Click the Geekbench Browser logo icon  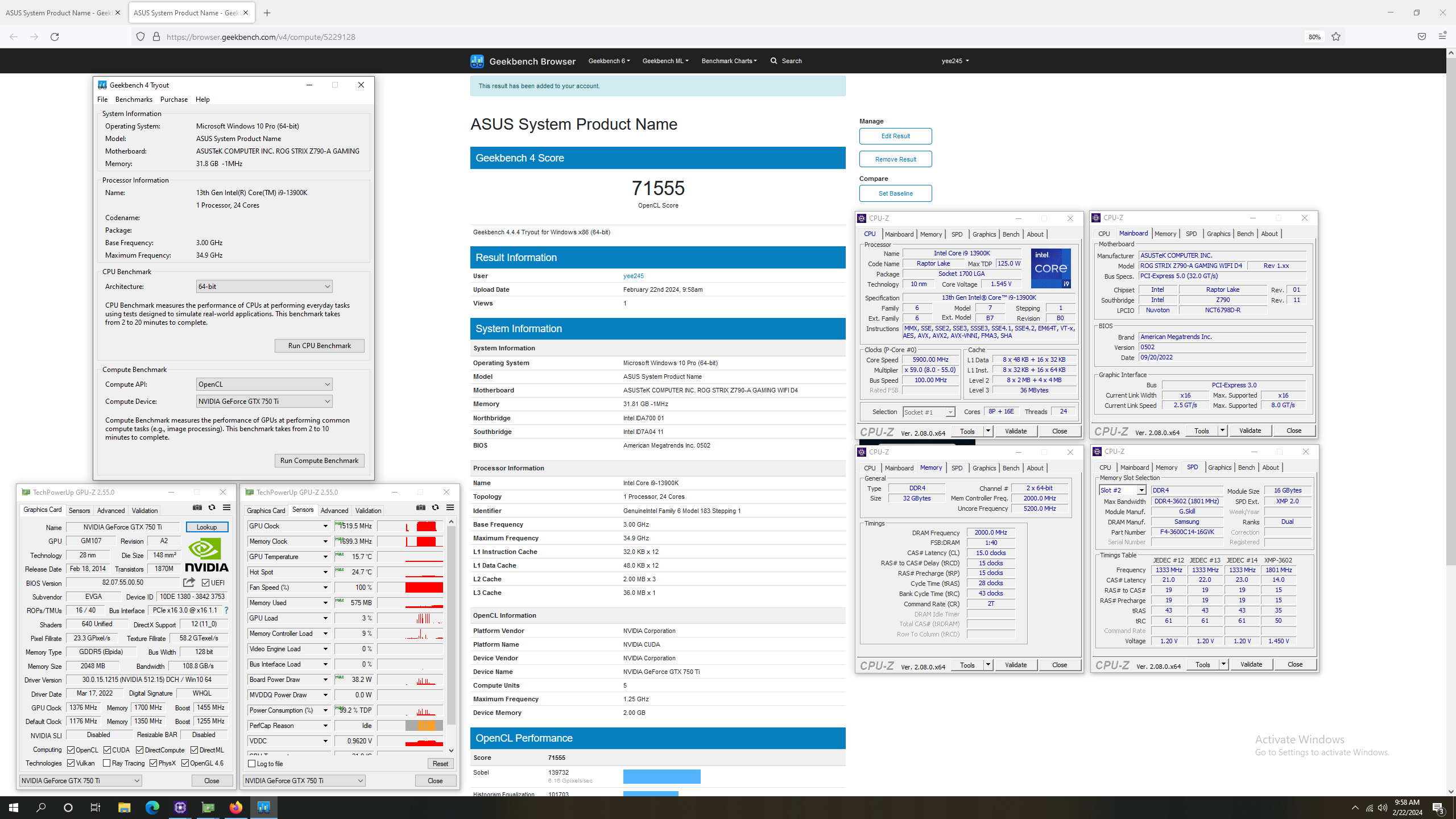(x=477, y=61)
